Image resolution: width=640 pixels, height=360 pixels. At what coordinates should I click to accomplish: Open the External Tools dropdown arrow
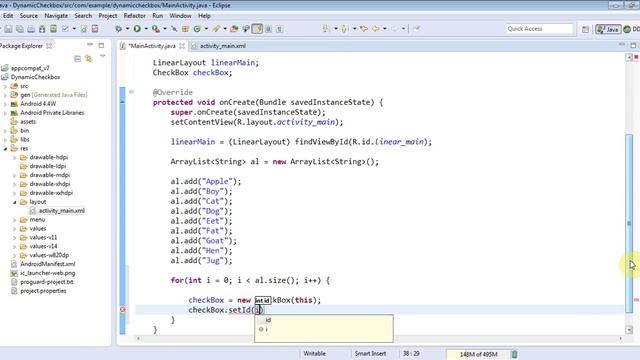165,29
